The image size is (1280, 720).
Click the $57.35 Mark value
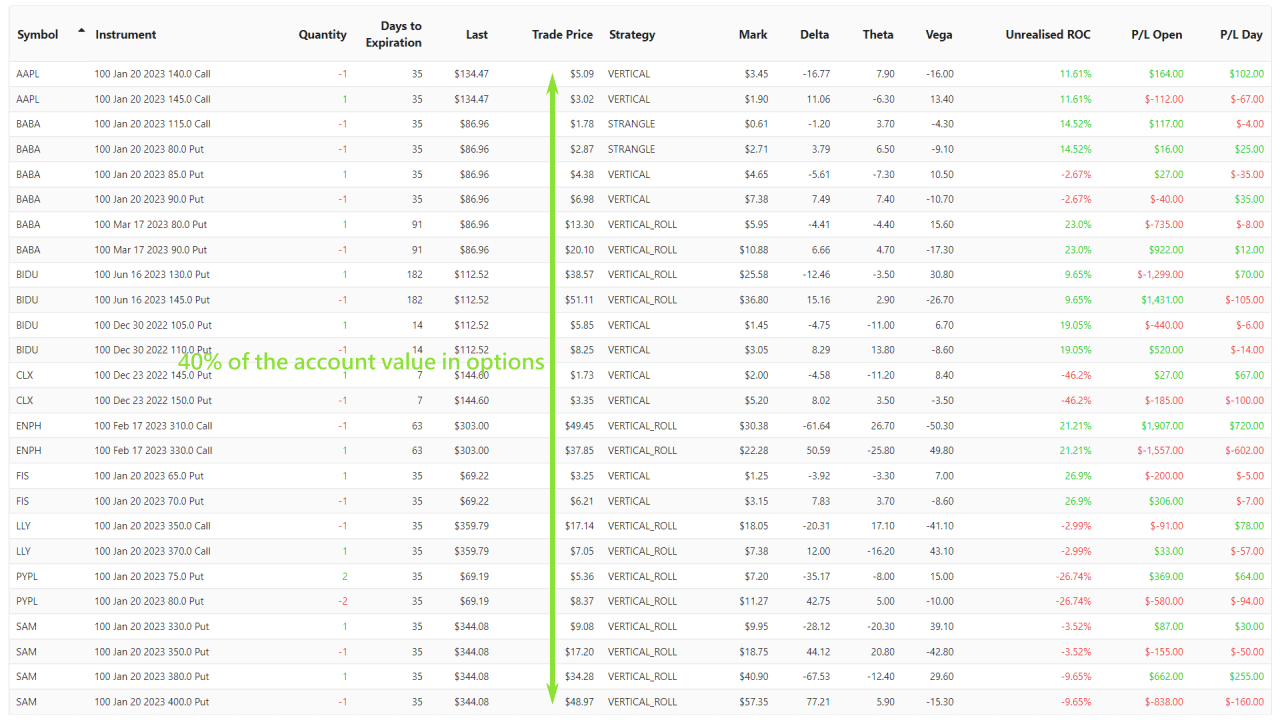coord(754,702)
